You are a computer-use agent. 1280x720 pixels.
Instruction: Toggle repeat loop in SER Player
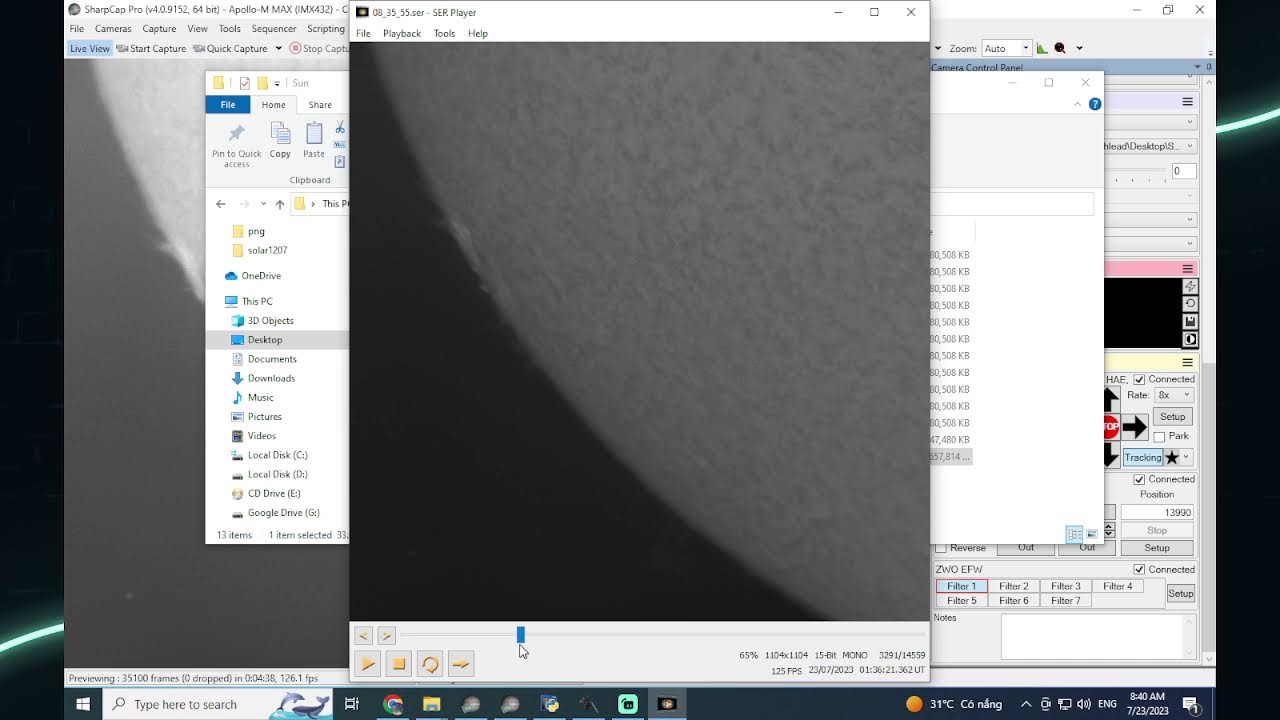pos(429,663)
